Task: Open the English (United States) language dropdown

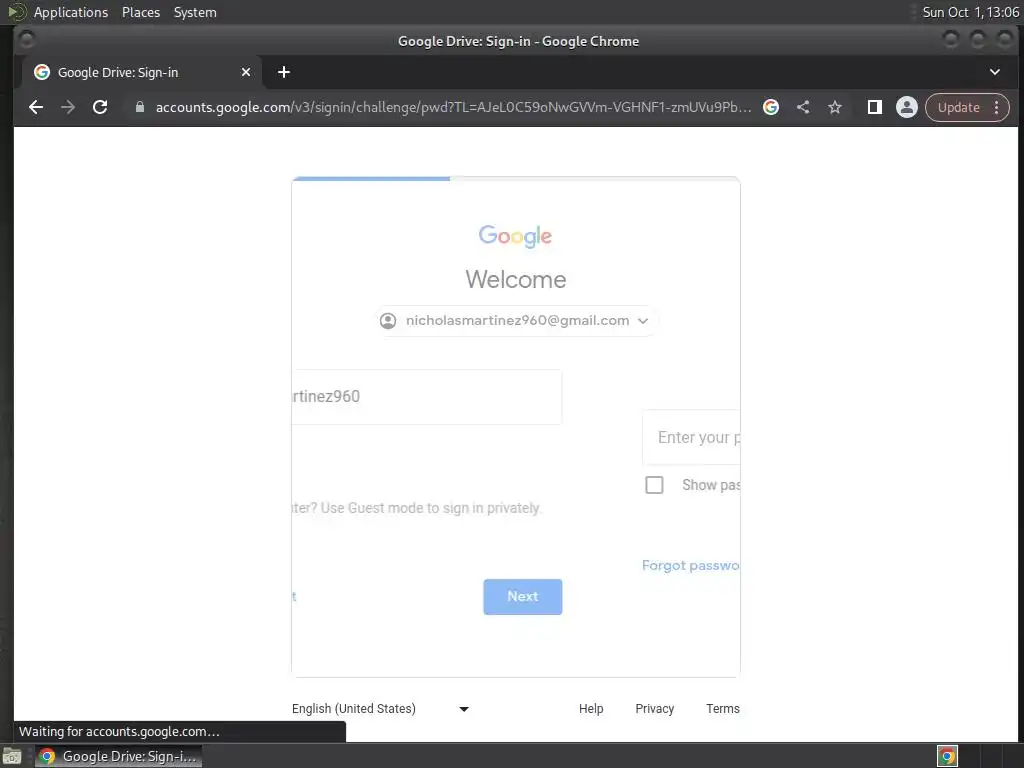Action: (381, 709)
